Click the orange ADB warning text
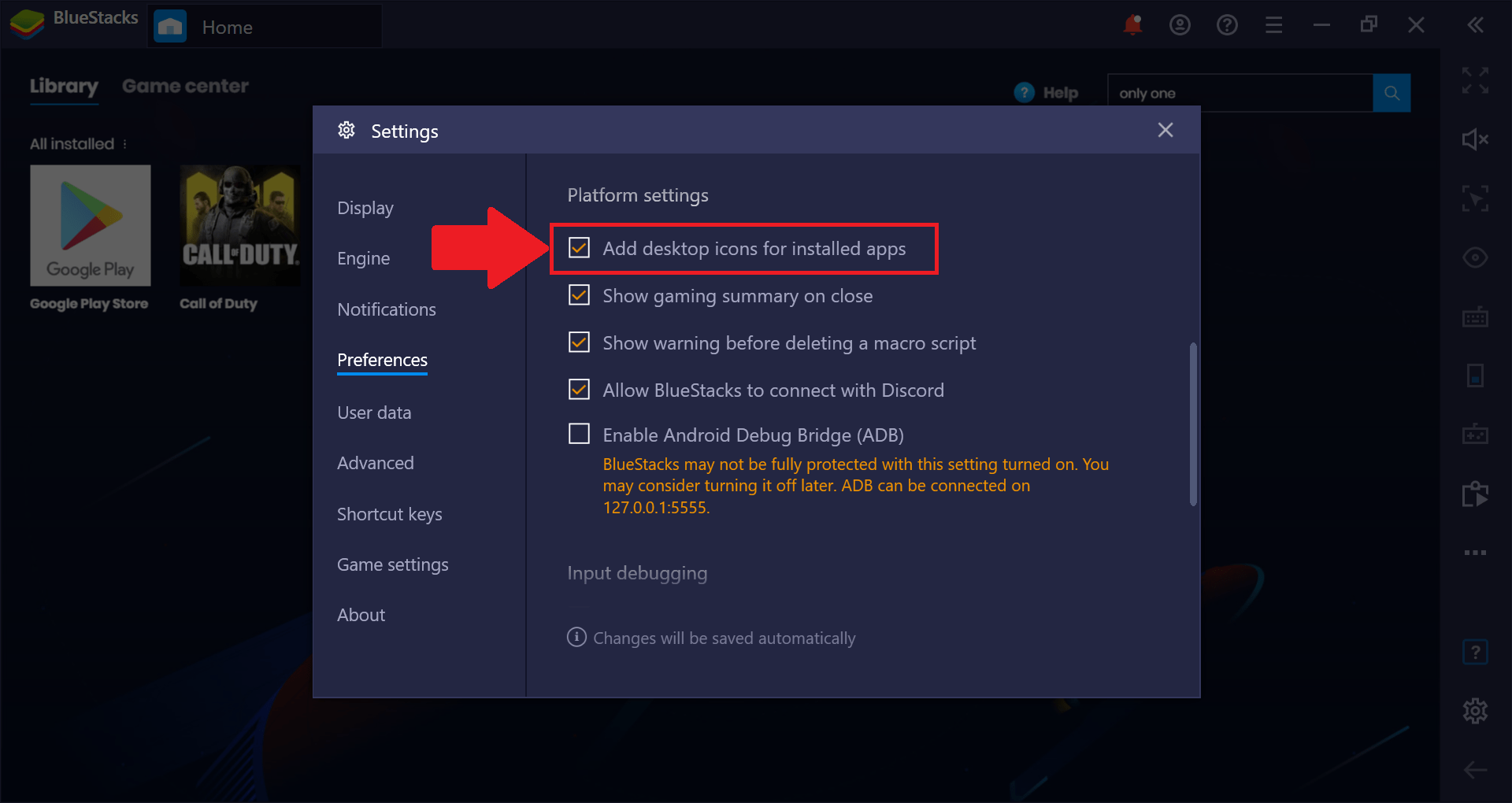Image resolution: width=1512 pixels, height=803 pixels. point(856,486)
